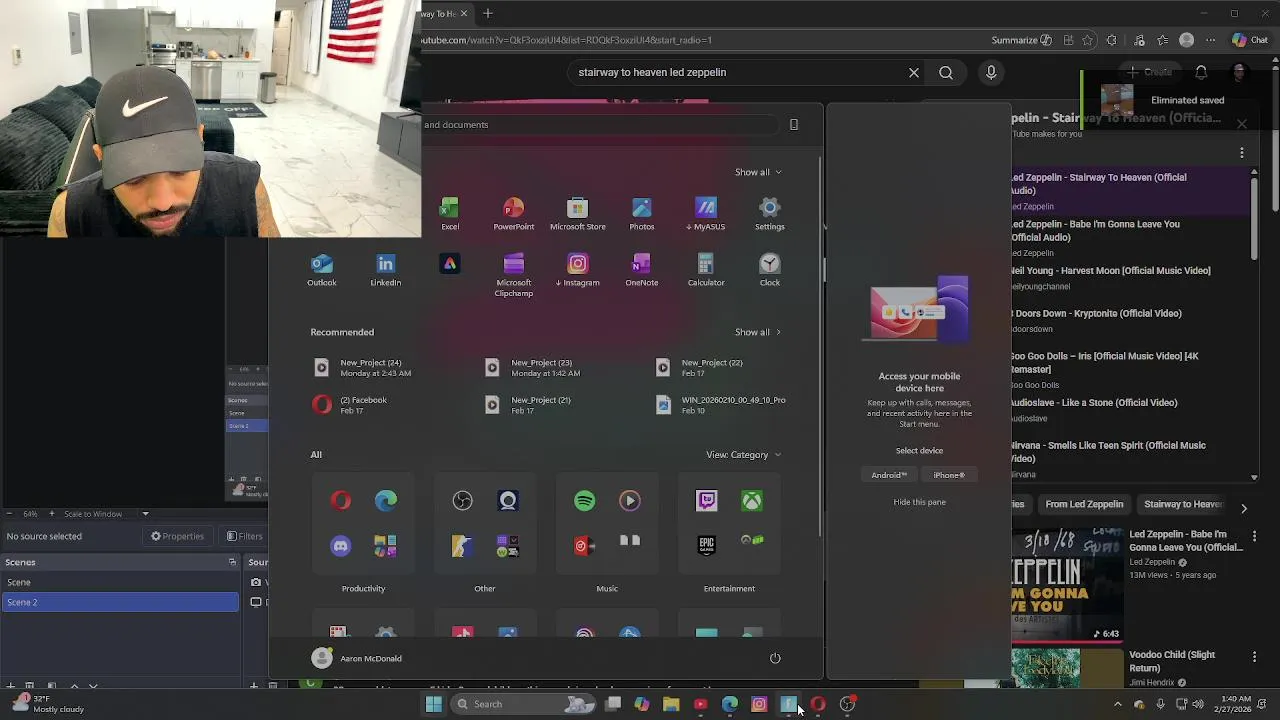The image size is (1280, 720).
Task: Open Microsoft Store pinned app
Action: coord(577,213)
